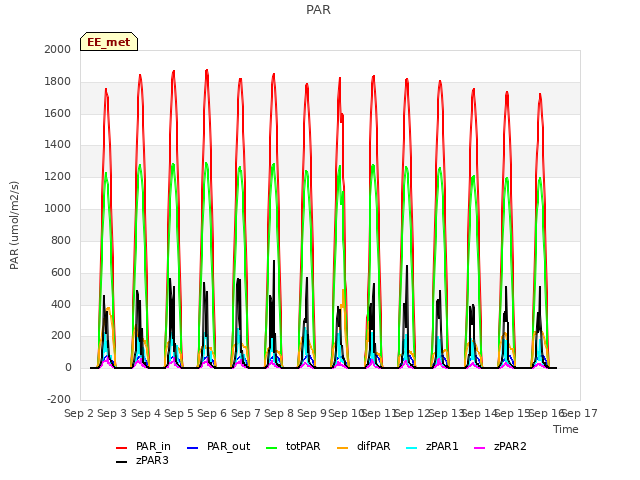Click the 1800 y-axis tick label

tap(58, 81)
